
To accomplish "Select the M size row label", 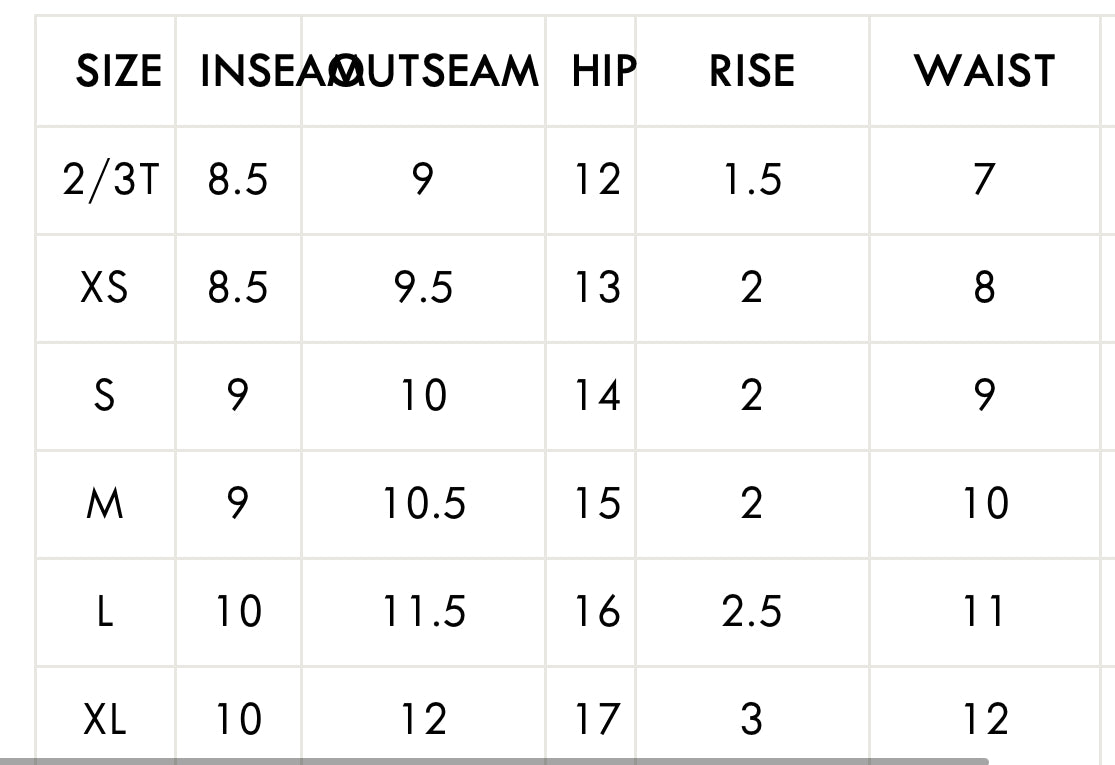I will [x=104, y=504].
